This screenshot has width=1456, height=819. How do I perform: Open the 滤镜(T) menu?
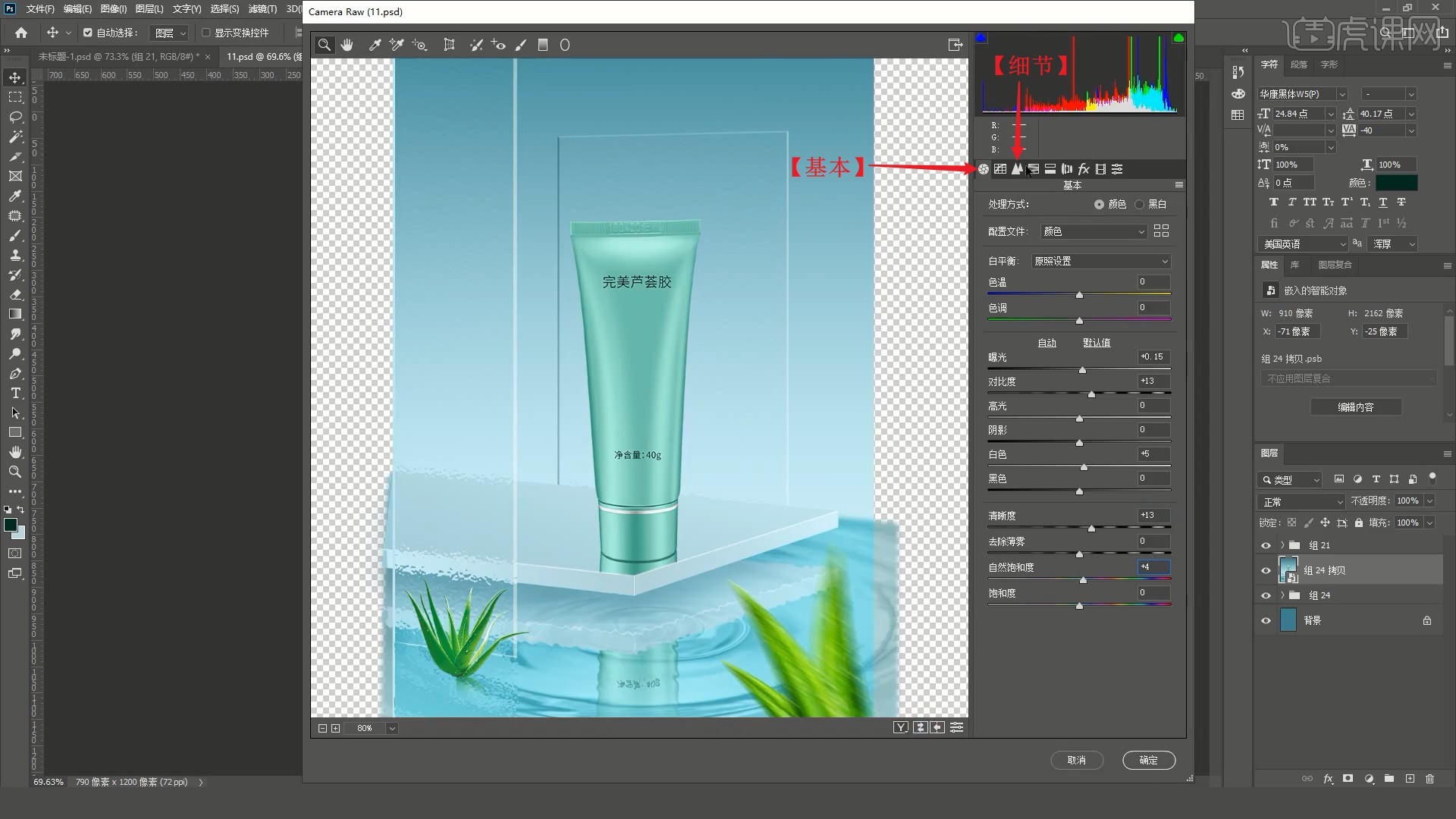tap(262, 9)
